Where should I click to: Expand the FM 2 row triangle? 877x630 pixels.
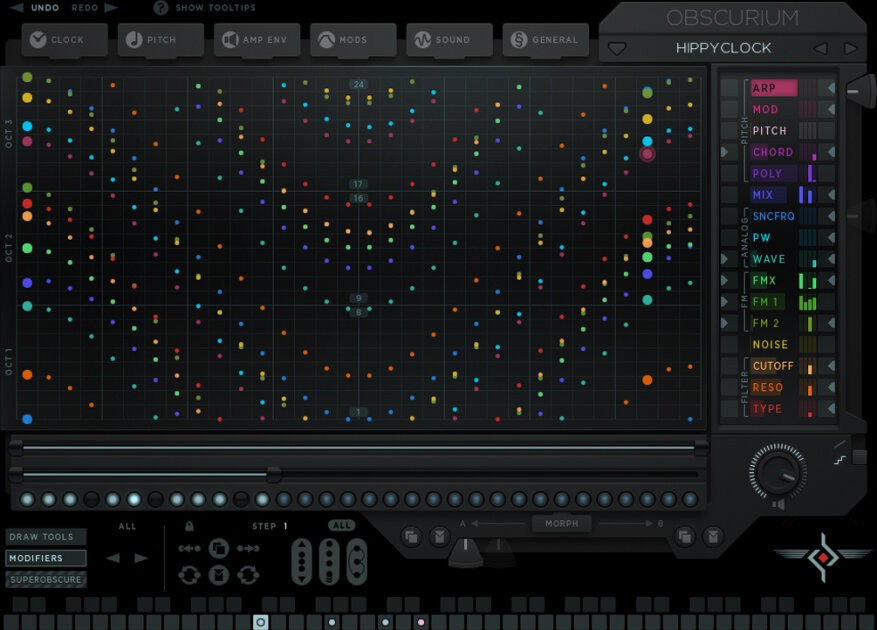click(724, 323)
